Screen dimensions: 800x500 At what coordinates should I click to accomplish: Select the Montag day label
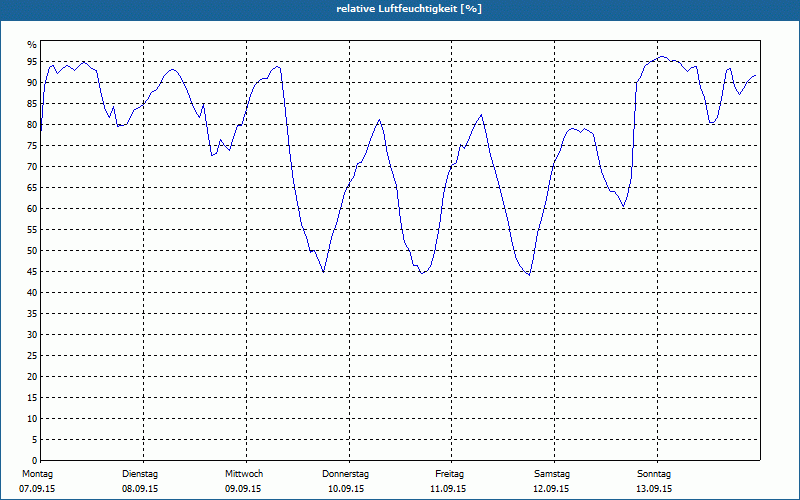click(x=37, y=474)
